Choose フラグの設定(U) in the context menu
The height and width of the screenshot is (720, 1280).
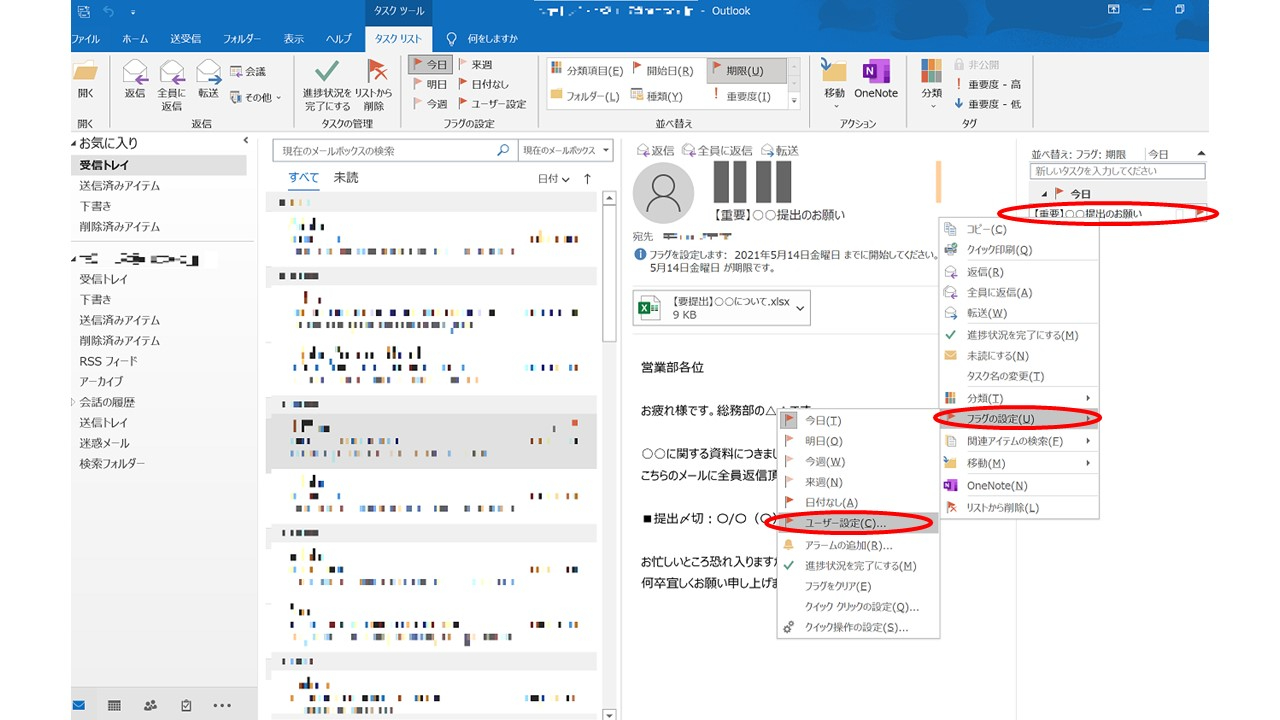point(1003,418)
